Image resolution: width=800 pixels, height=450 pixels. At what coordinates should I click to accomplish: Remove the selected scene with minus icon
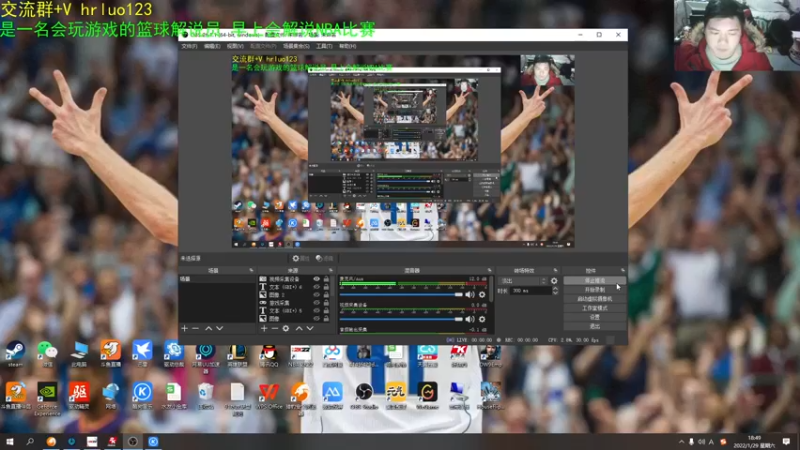tap(195, 329)
